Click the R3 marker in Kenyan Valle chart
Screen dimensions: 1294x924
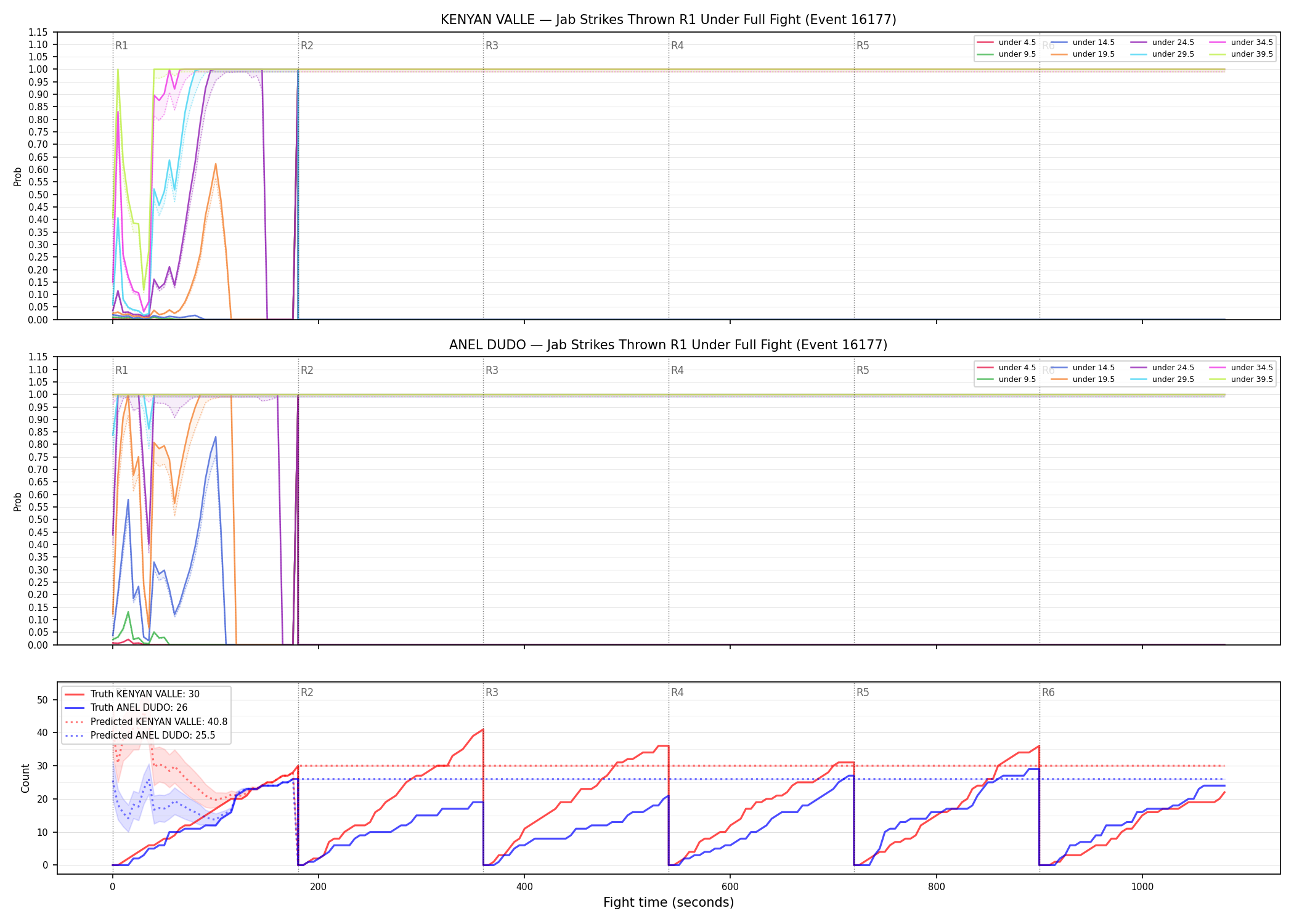coord(492,46)
